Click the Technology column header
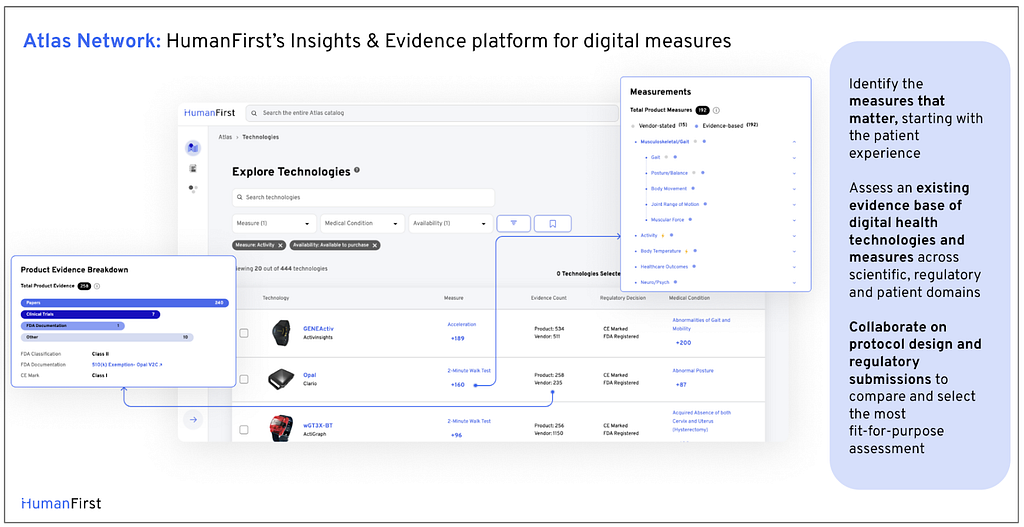Screen dimensions: 1024x527 276,298
